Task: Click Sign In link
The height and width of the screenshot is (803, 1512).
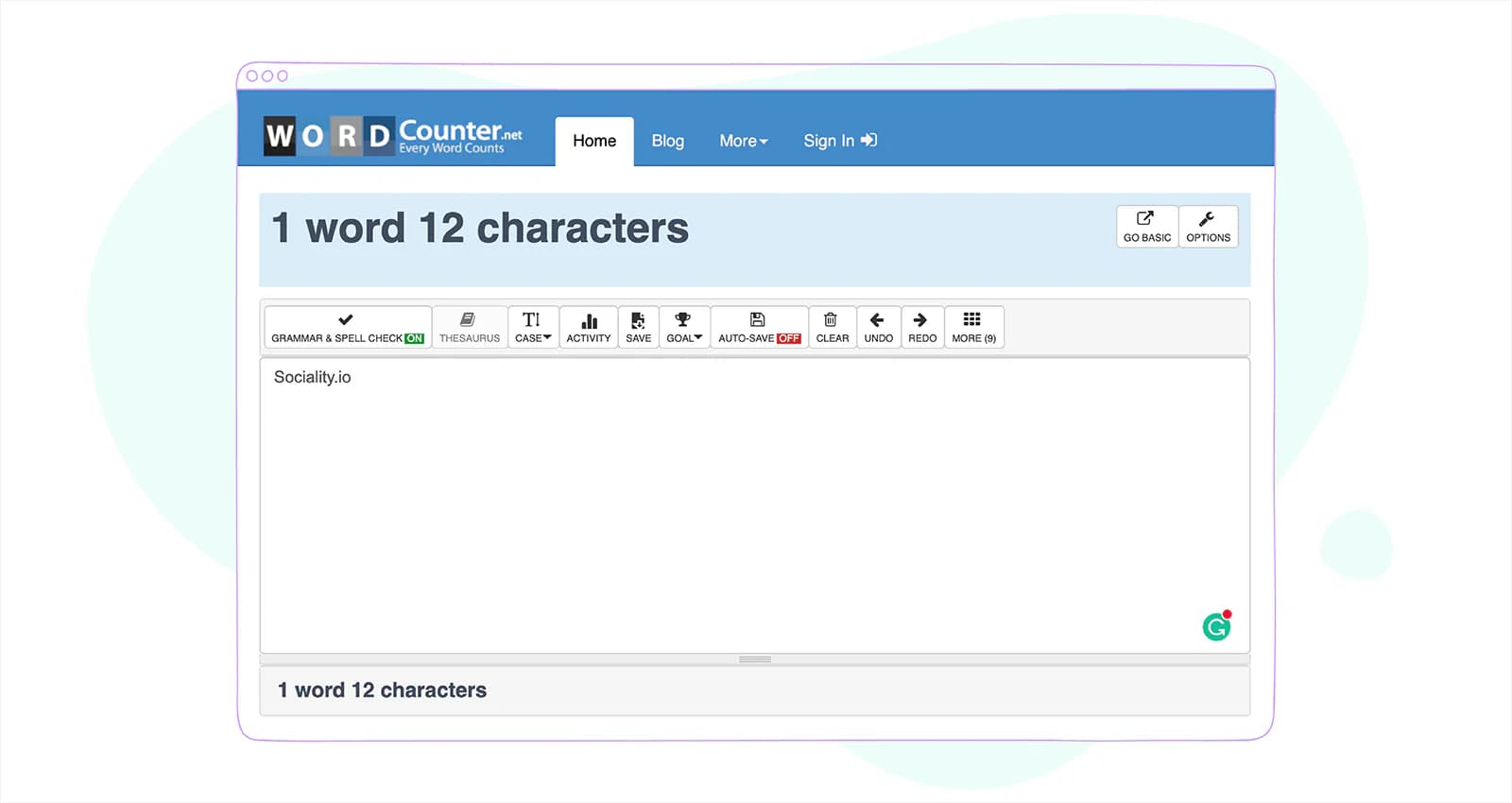Action: pos(840,141)
